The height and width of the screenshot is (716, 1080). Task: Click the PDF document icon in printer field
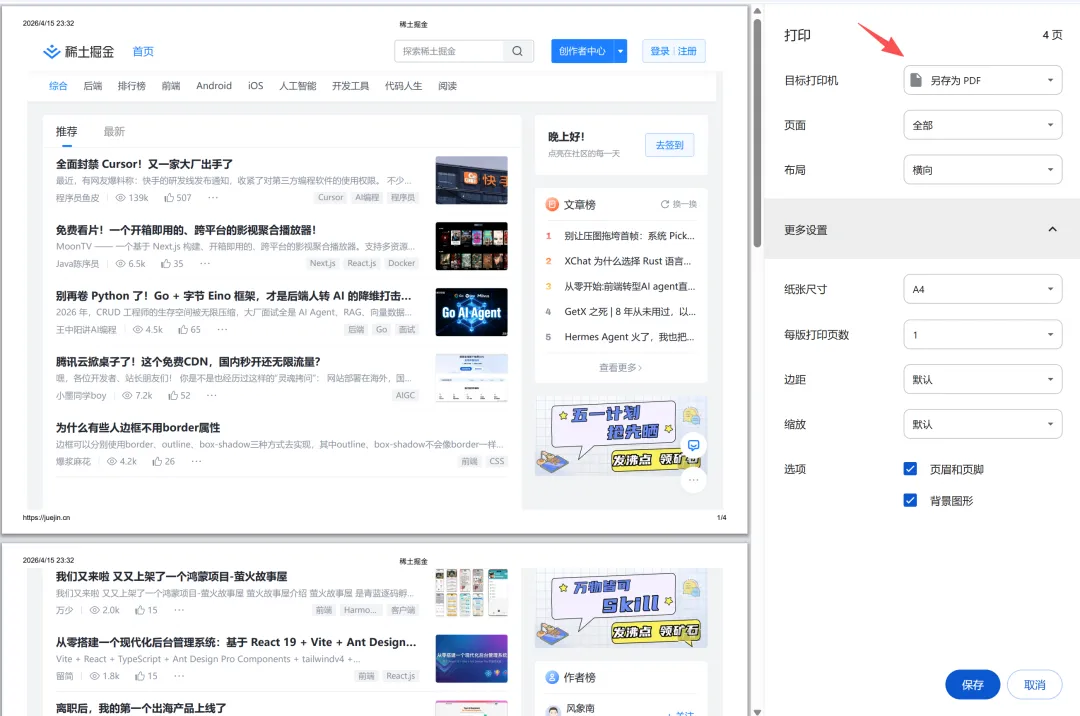pyautogui.click(x=915, y=80)
